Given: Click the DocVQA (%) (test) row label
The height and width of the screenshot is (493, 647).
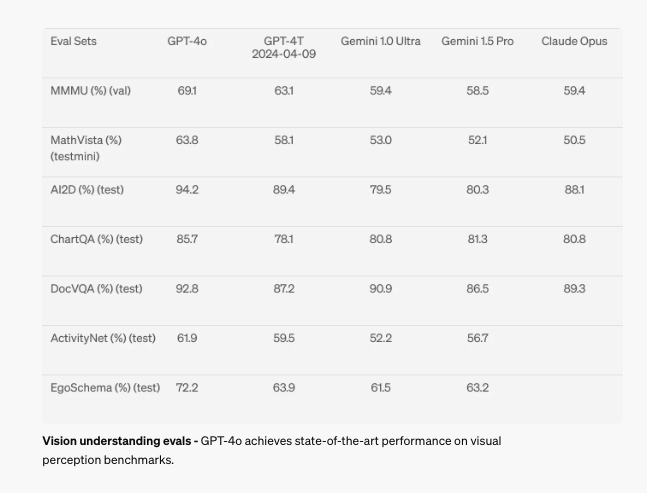Looking at the screenshot, I should pyautogui.click(x=97, y=289).
